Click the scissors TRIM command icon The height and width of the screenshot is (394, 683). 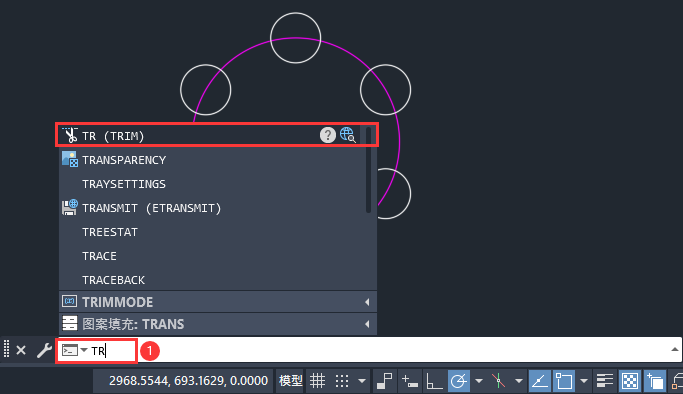70,135
